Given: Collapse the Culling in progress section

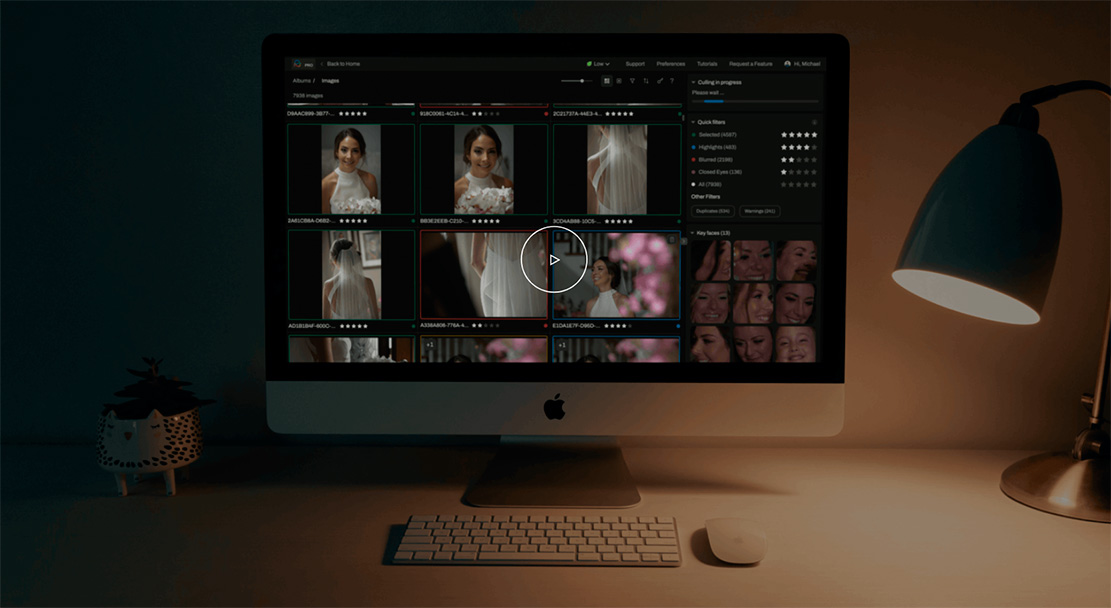Looking at the screenshot, I should click(692, 82).
